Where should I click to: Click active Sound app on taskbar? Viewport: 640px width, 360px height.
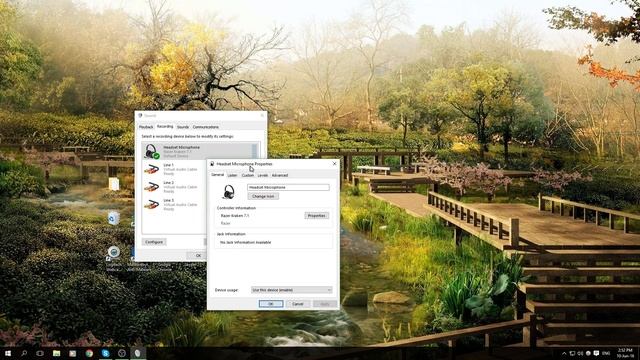(138, 353)
